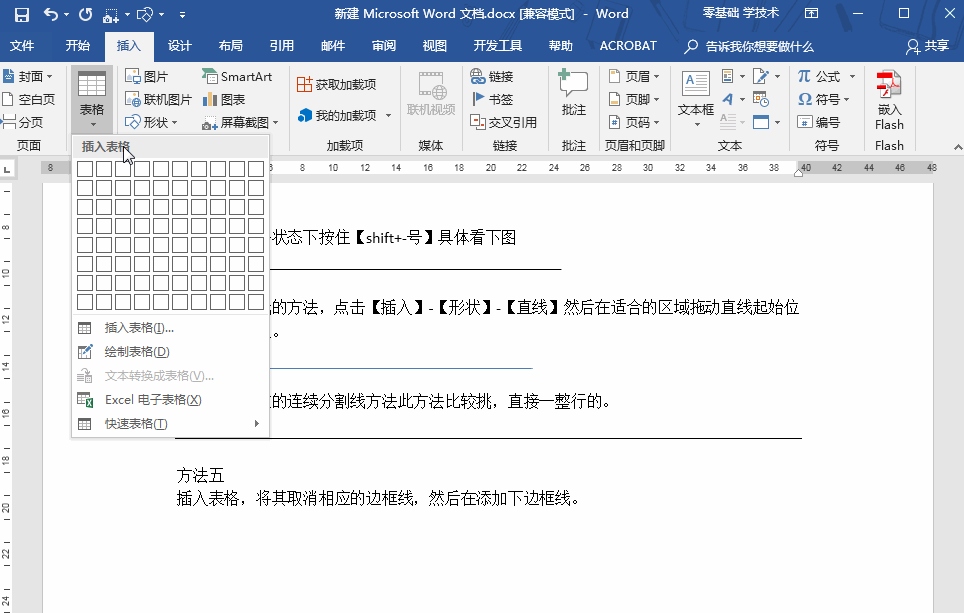Viewport: 964px width, 613px height.
Task: Open 快速表格(T) quick tables submenu
Action: coord(170,424)
